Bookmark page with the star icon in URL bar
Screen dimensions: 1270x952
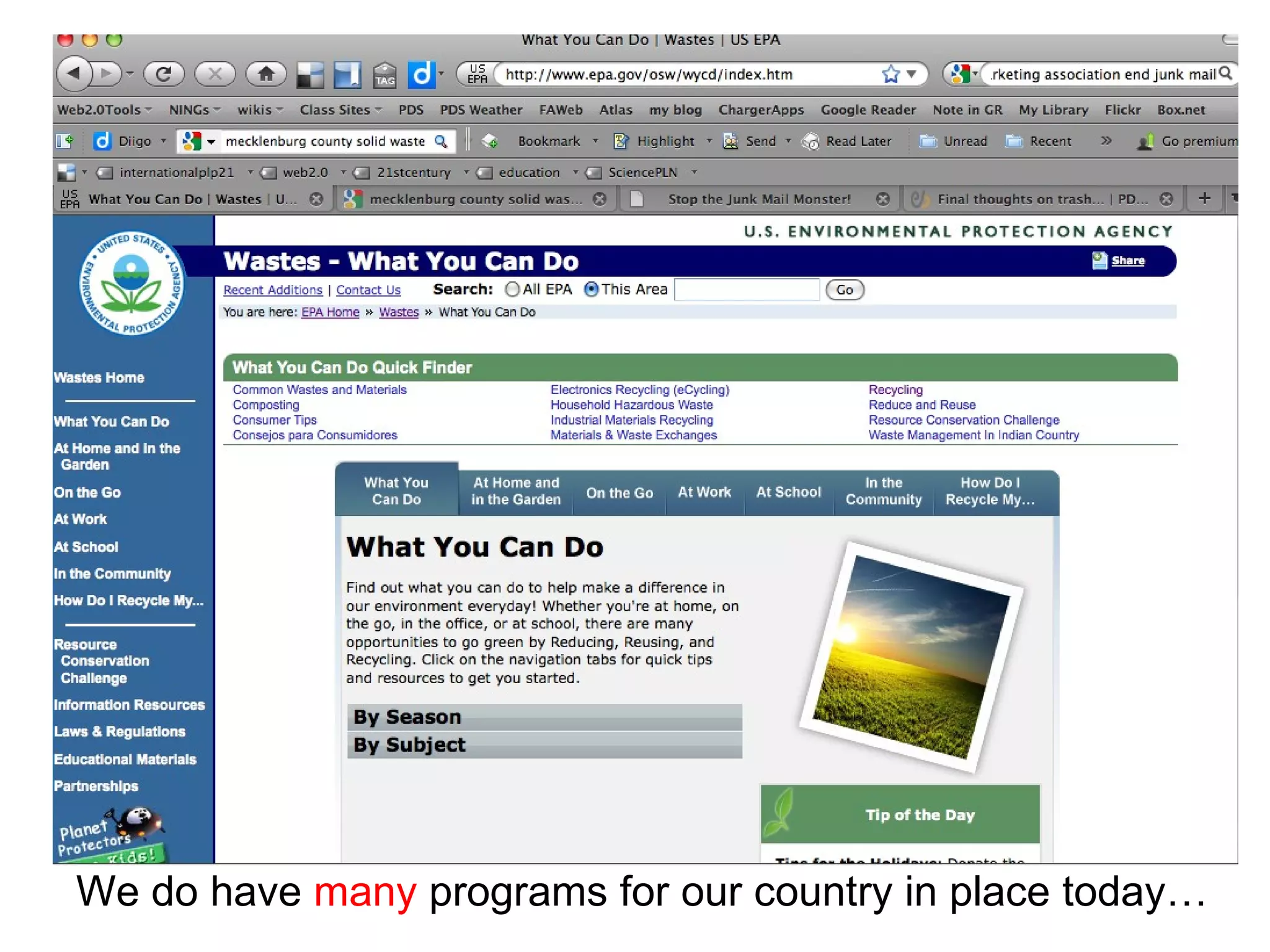[x=890, y=74]
